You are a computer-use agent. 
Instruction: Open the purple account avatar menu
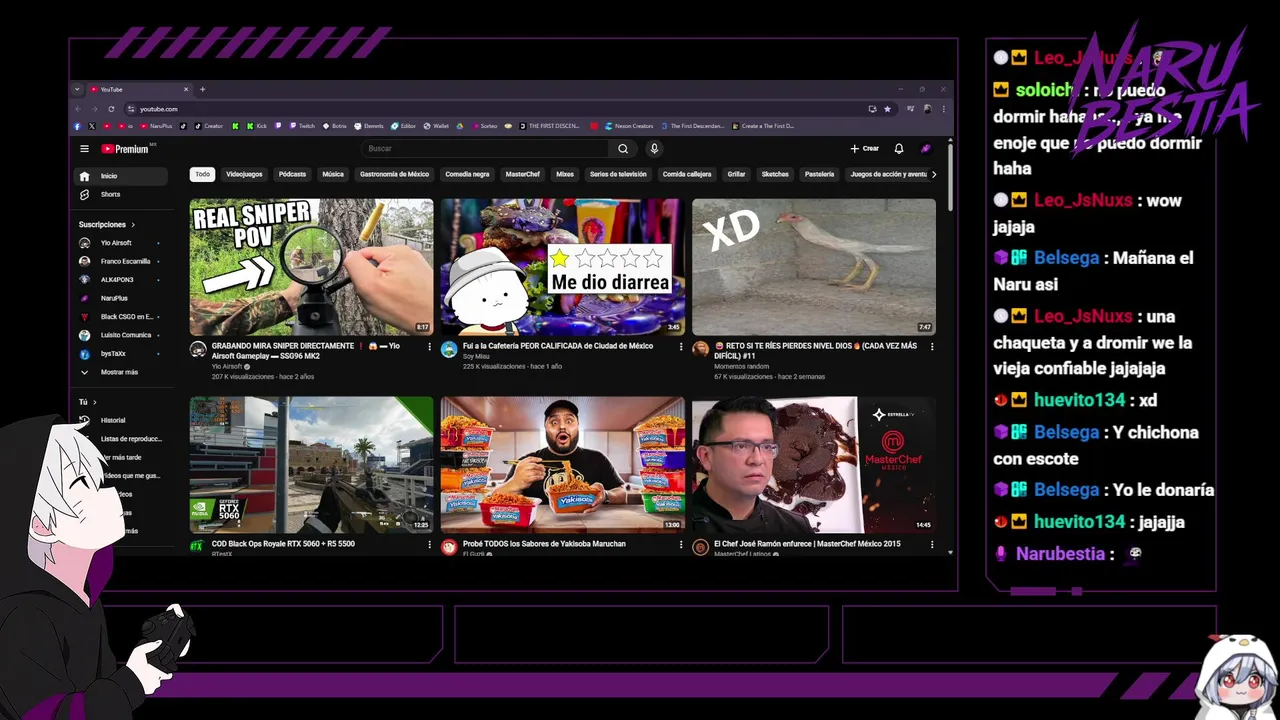(x=926, y=149)
